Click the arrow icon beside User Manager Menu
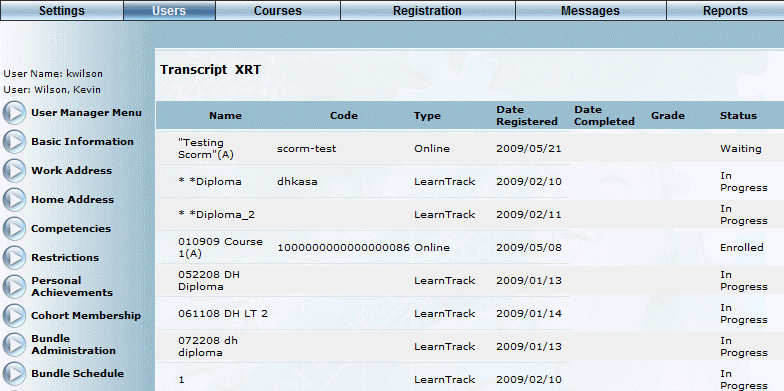 click(x=14, y=113)
